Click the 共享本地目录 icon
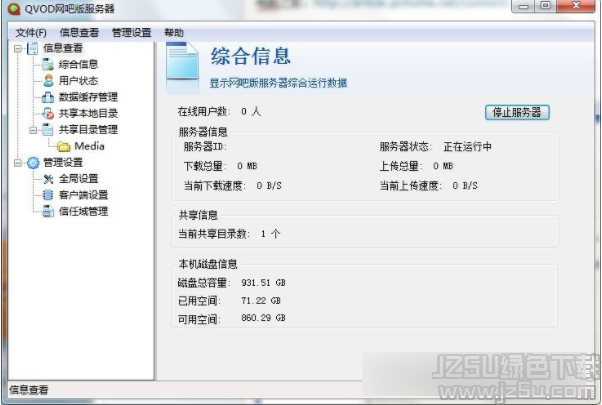The height and width of the screenshot is (405, 602). pos(48,113)
